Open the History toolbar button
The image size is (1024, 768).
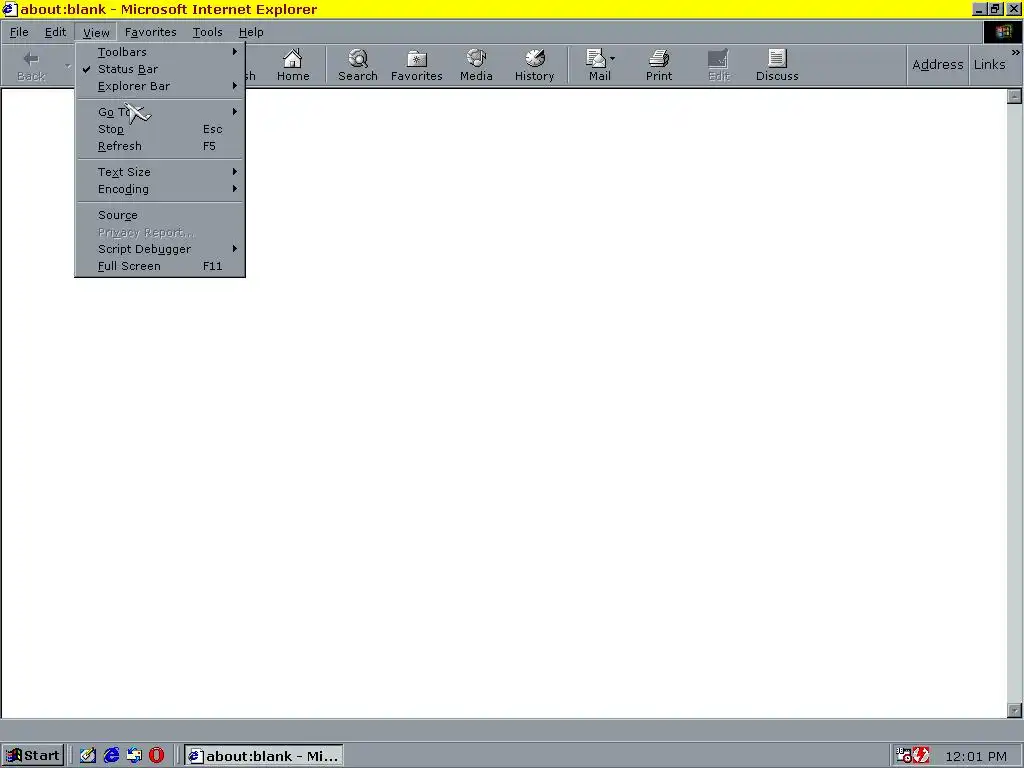click(534, 65)
